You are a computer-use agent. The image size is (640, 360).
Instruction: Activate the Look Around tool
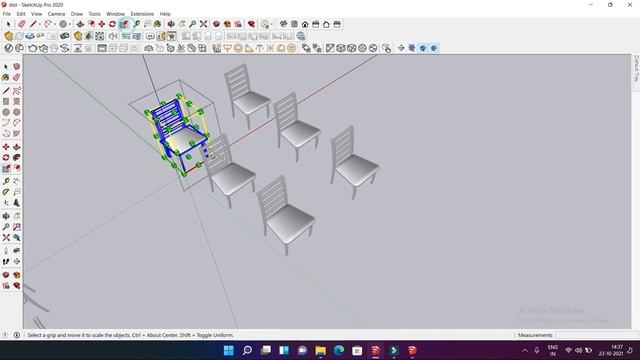pos(16,251)
